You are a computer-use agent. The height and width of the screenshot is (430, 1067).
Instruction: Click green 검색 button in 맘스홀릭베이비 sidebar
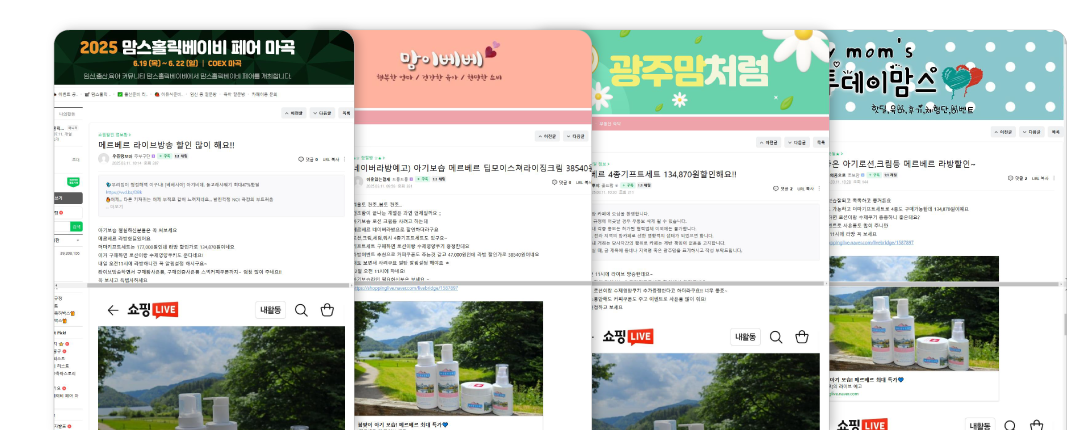[77, 226]
